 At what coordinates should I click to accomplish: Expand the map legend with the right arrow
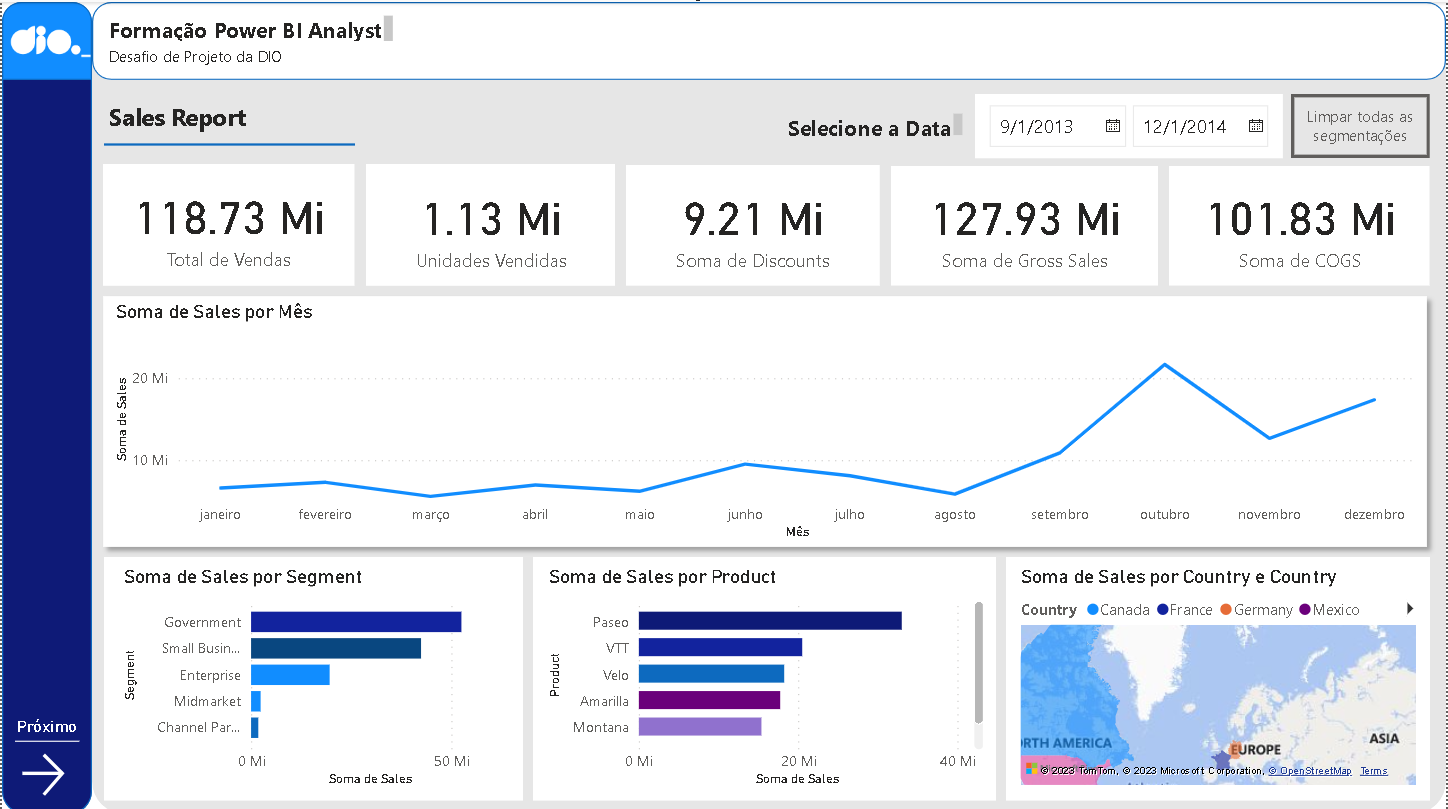click(x=1411, y=608)
